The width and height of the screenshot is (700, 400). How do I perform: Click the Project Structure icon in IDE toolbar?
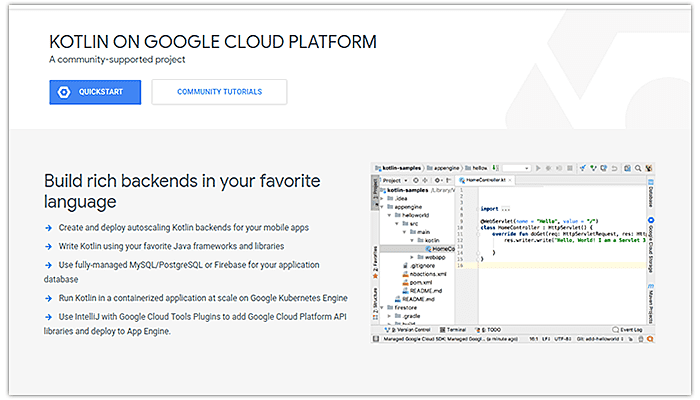pyautogui.click(x=627, y=168)
